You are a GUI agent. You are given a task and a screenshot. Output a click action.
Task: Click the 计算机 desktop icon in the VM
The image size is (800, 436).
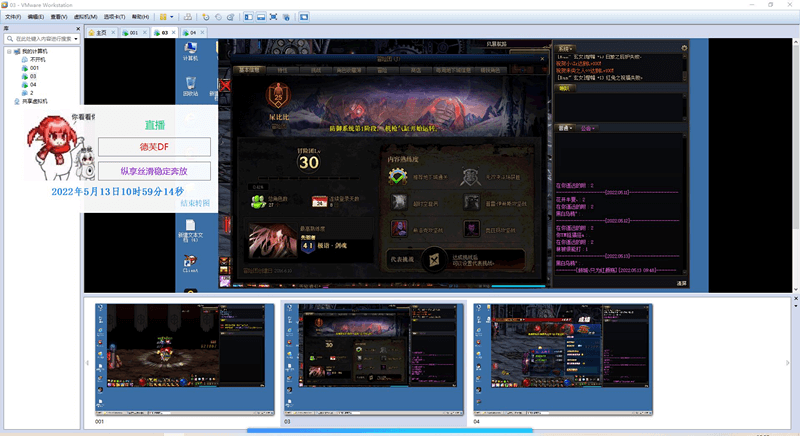[190, 52]
